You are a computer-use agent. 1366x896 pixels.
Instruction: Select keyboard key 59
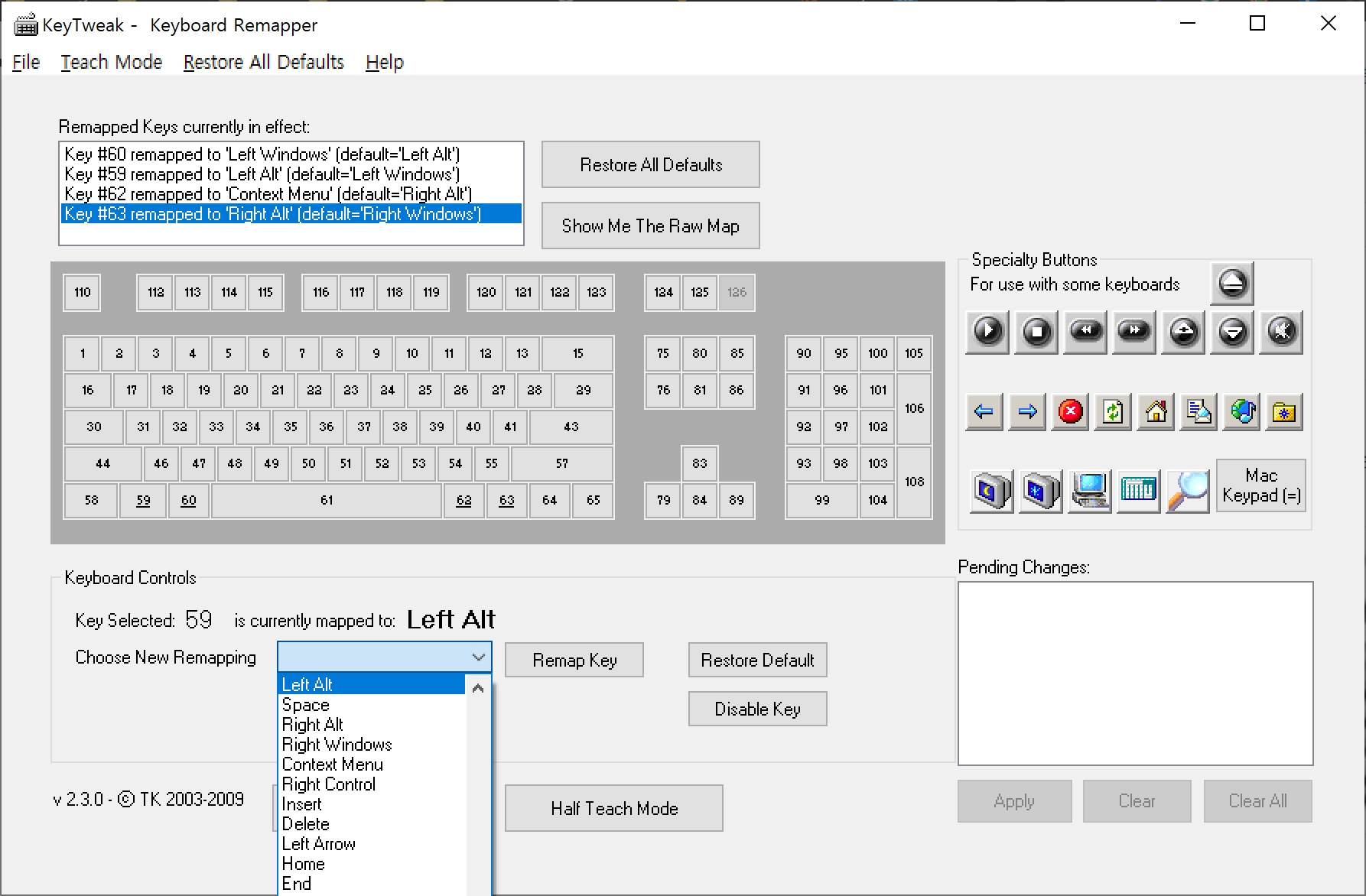[143, 500]
